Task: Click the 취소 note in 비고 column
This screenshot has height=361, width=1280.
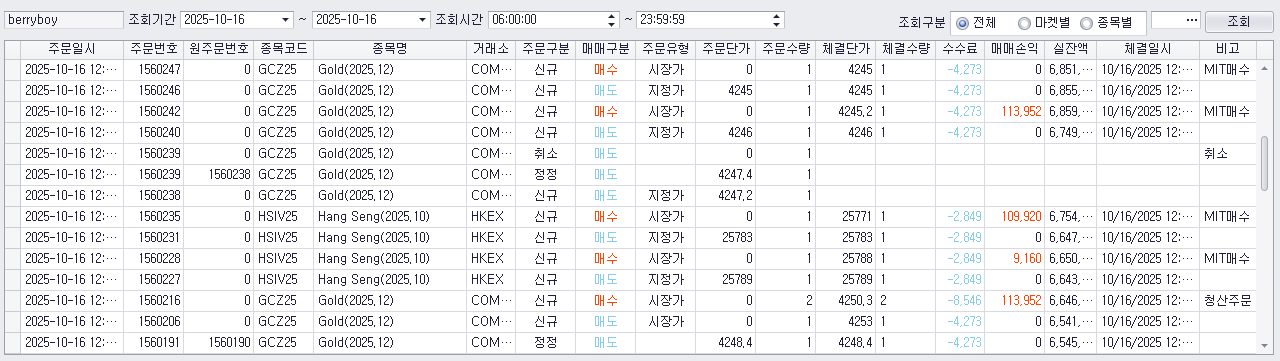Action: click(1216, 153)
